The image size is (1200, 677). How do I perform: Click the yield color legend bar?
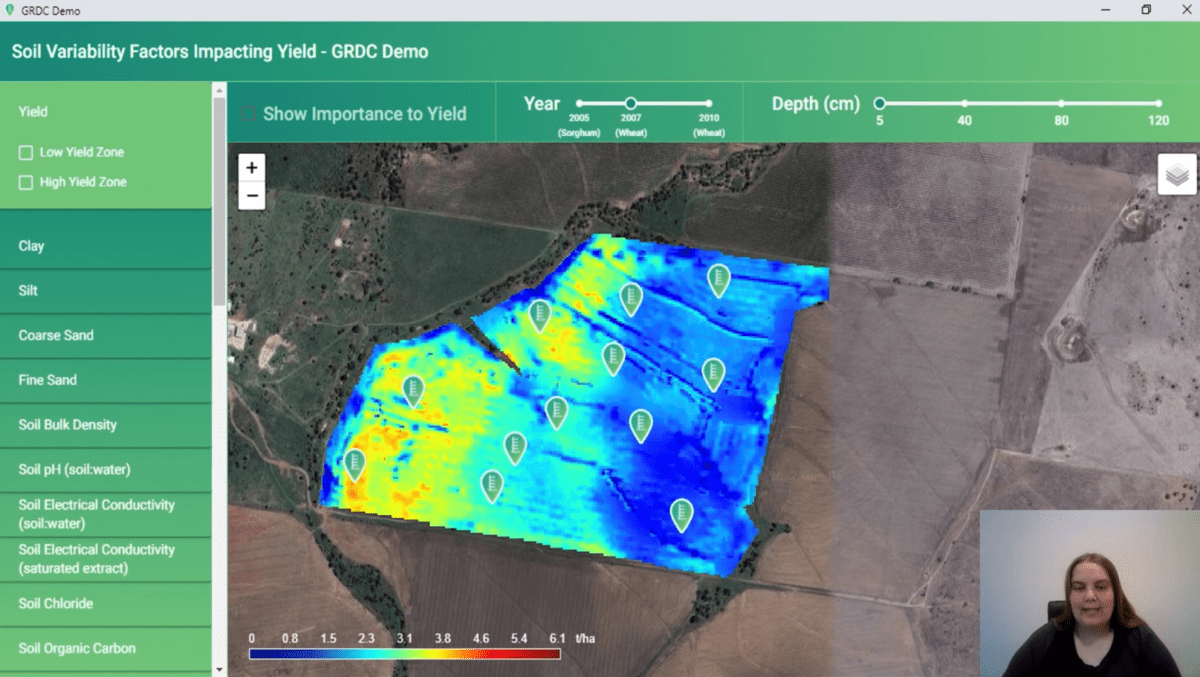tap(404, 654)
